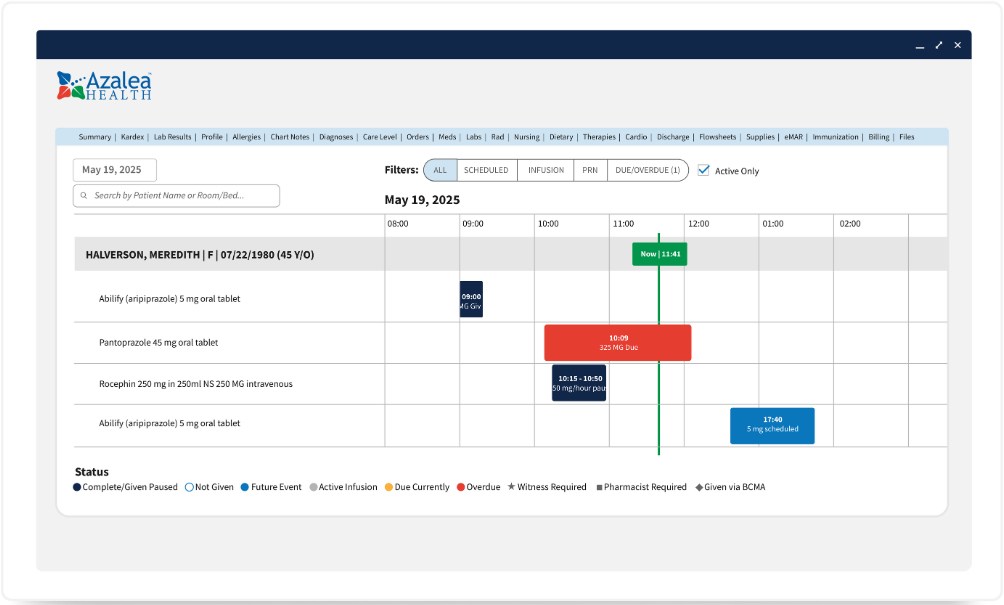Click the Given via BCMA diamond icon
Image resolution: width=1004 pixels, height=605 pixels.
tap(698, 487)
